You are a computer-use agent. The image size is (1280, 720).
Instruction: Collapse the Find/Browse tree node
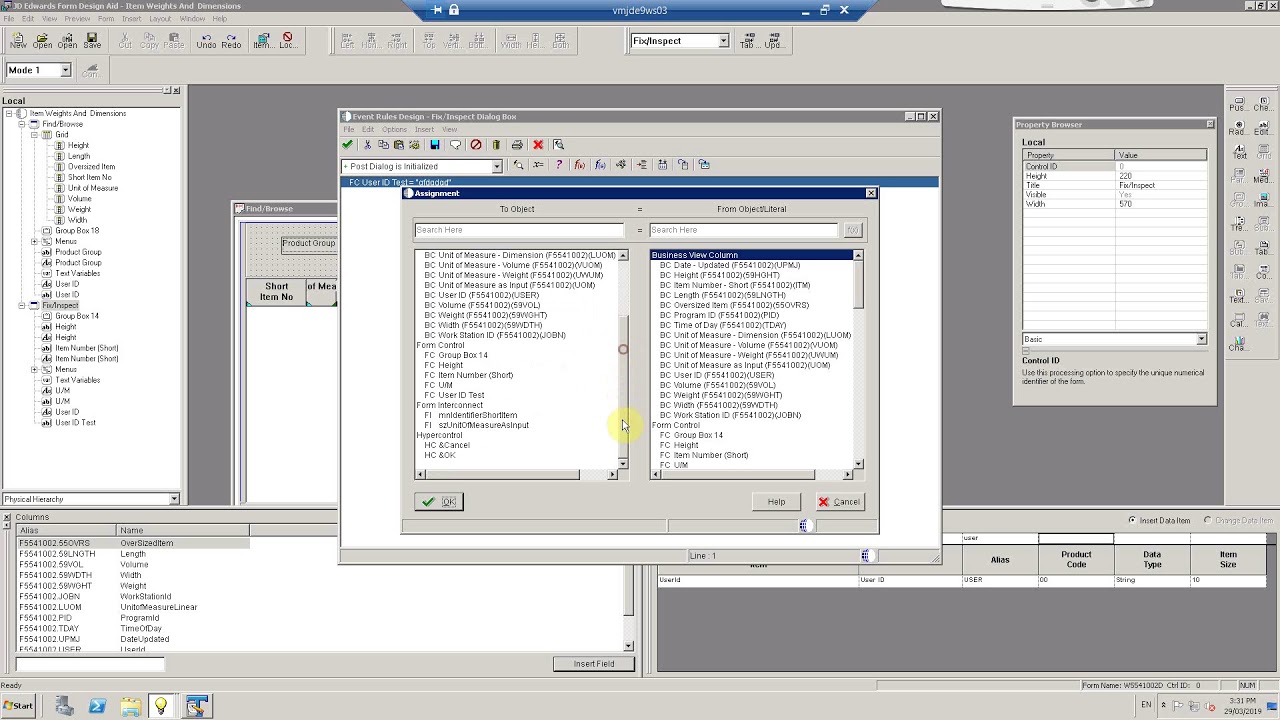coord(21,124)
